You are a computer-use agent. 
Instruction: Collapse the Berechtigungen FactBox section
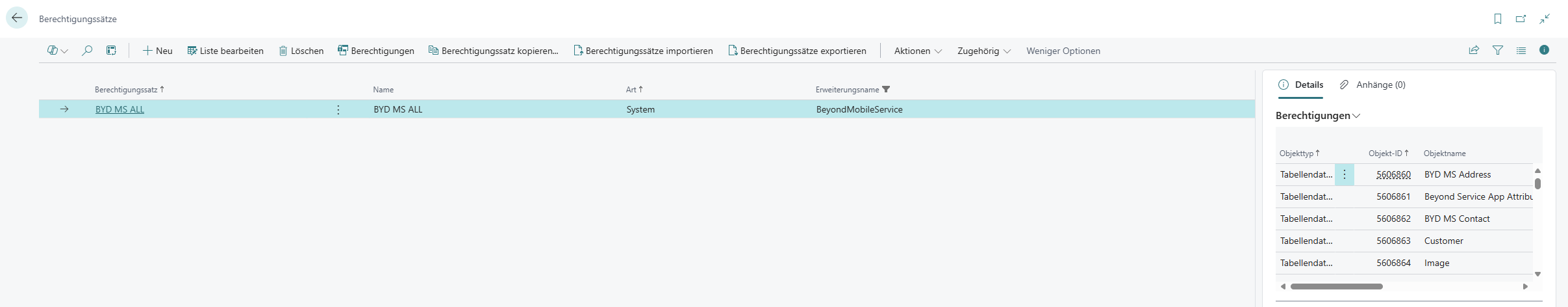coord(1317,116)
